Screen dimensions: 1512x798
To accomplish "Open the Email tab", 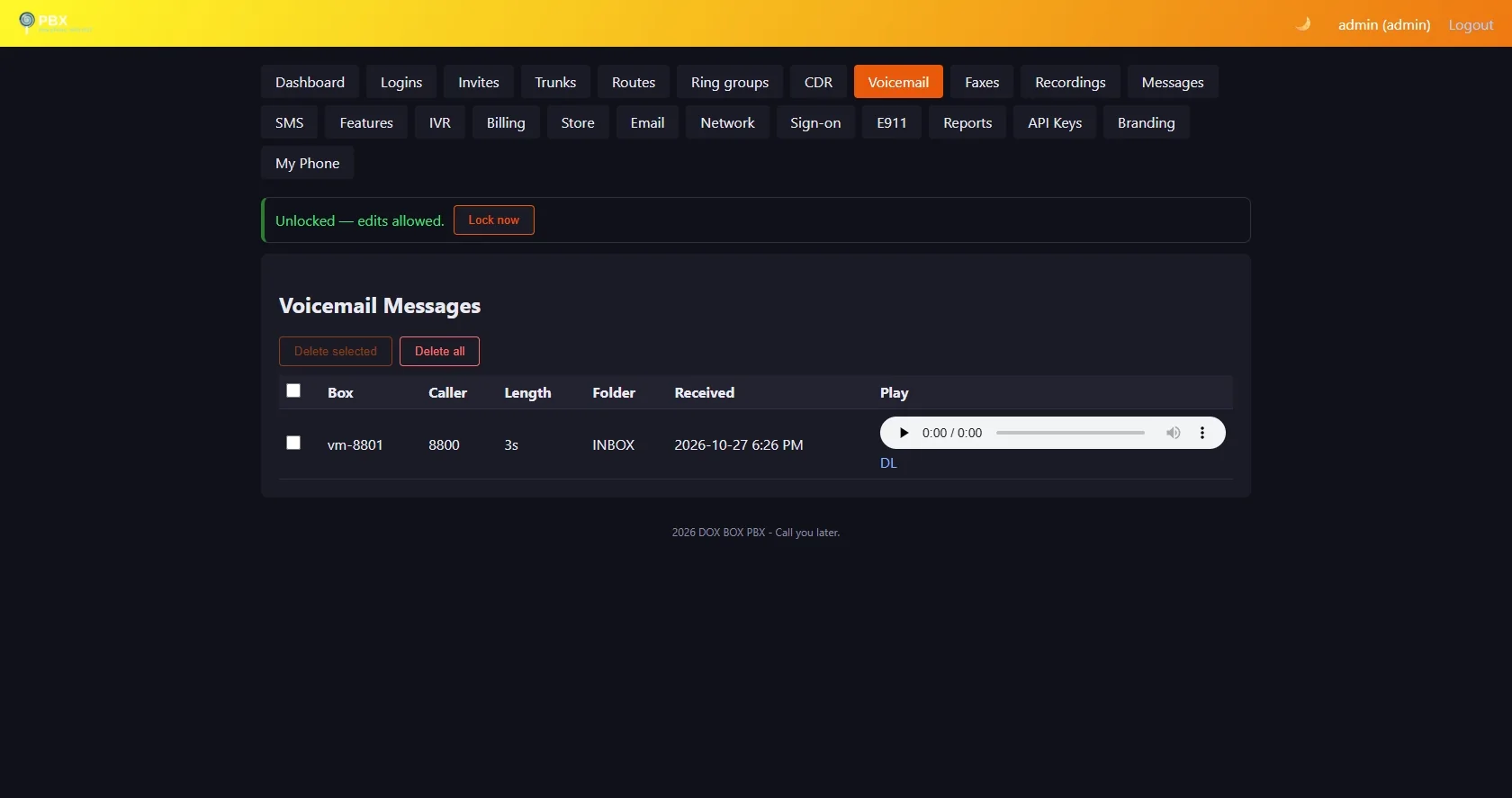I will coord(648,122).
